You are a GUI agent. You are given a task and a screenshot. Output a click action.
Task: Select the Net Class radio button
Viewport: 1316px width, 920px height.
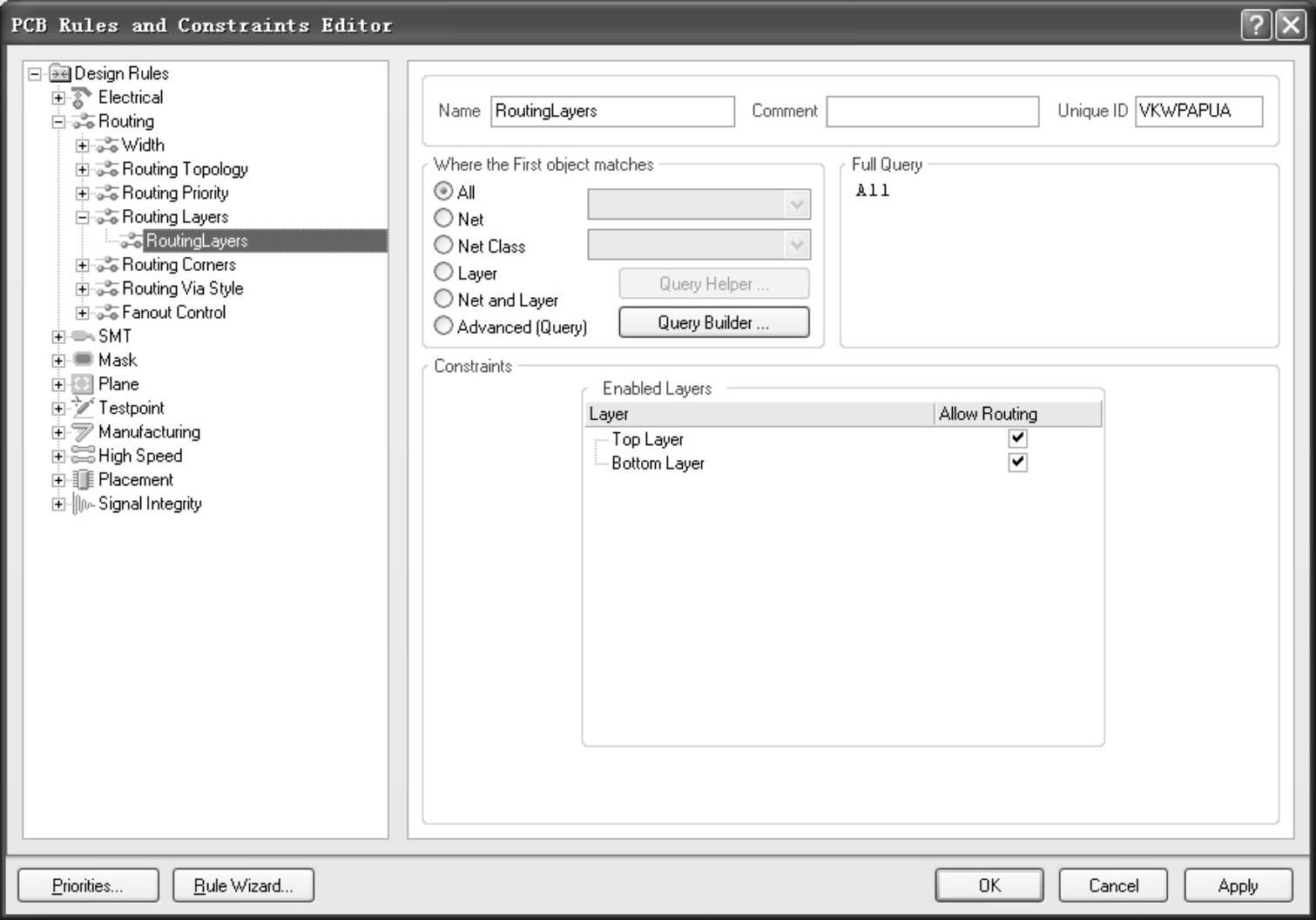pyautogui.click(x=443, y=246)
